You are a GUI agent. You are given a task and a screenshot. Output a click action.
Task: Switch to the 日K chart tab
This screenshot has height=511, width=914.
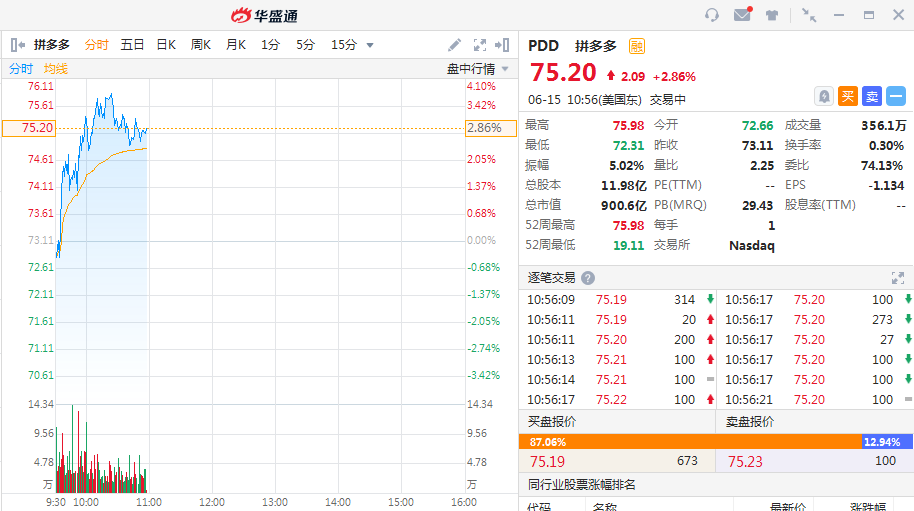click(166, 45)
